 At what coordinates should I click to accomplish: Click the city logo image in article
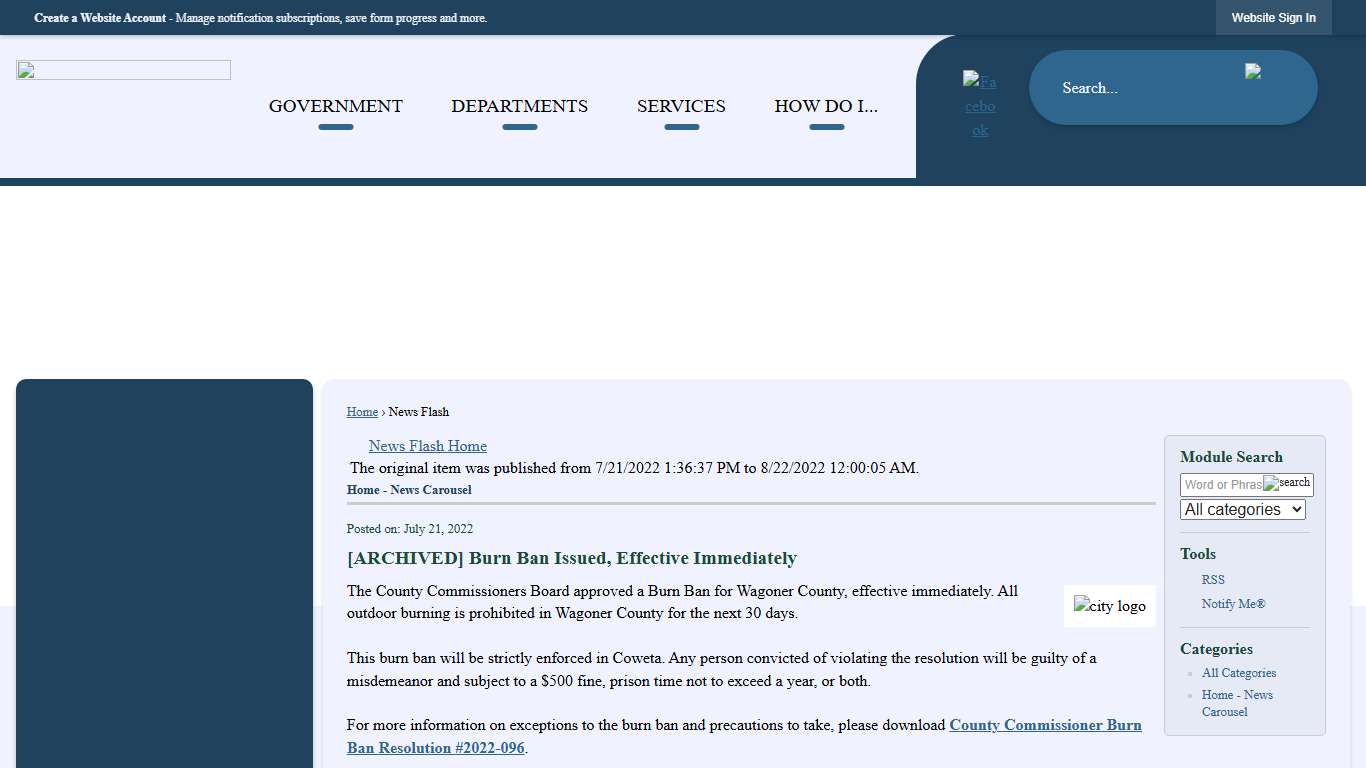(1109, 606)
